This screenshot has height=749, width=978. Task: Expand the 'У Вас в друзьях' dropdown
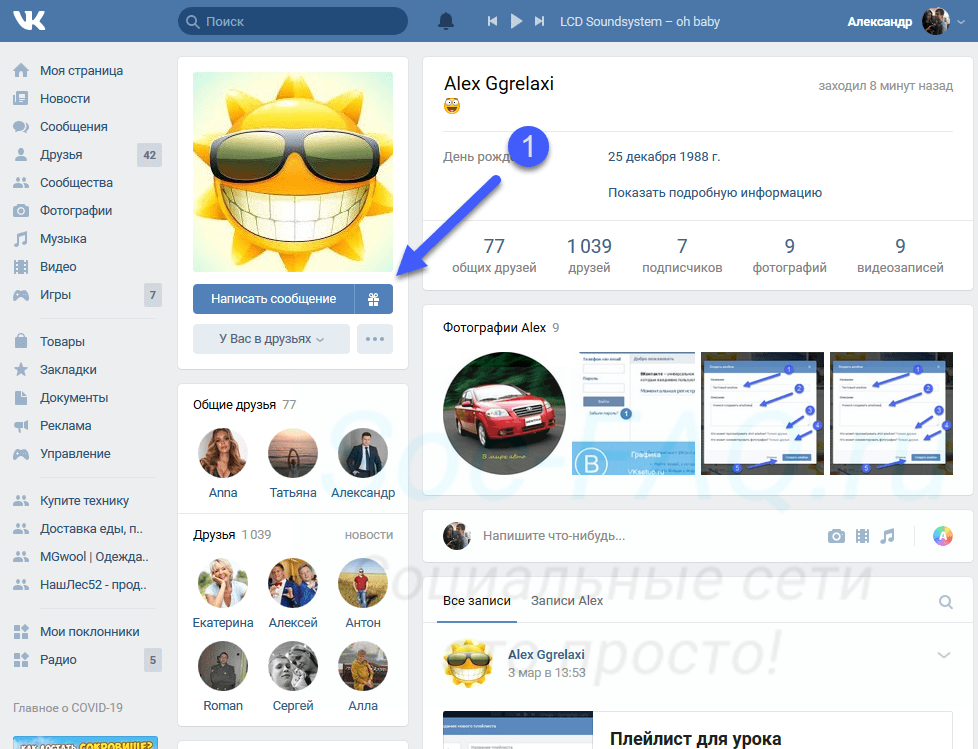point(271,339)
